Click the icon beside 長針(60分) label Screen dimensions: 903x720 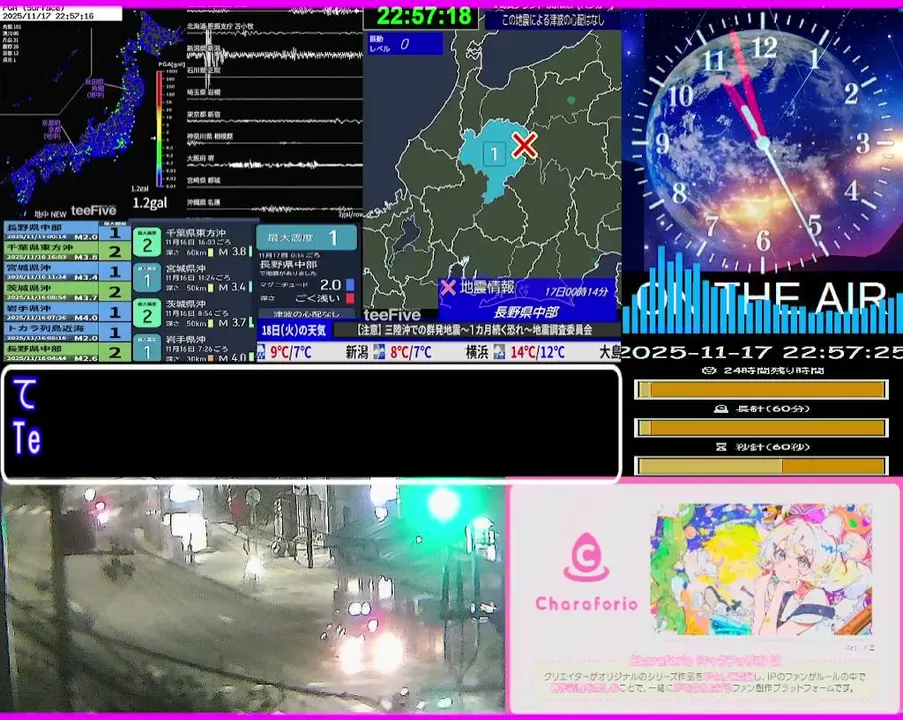pyautogui.click(x=721, y=408)
